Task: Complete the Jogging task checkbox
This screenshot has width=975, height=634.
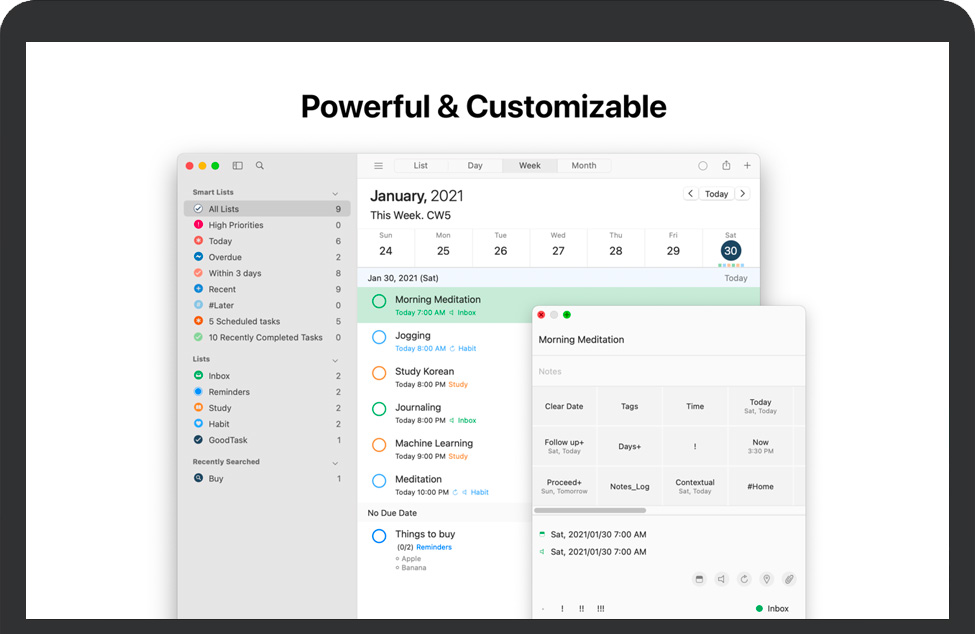Action: click(x=379, y=338)
